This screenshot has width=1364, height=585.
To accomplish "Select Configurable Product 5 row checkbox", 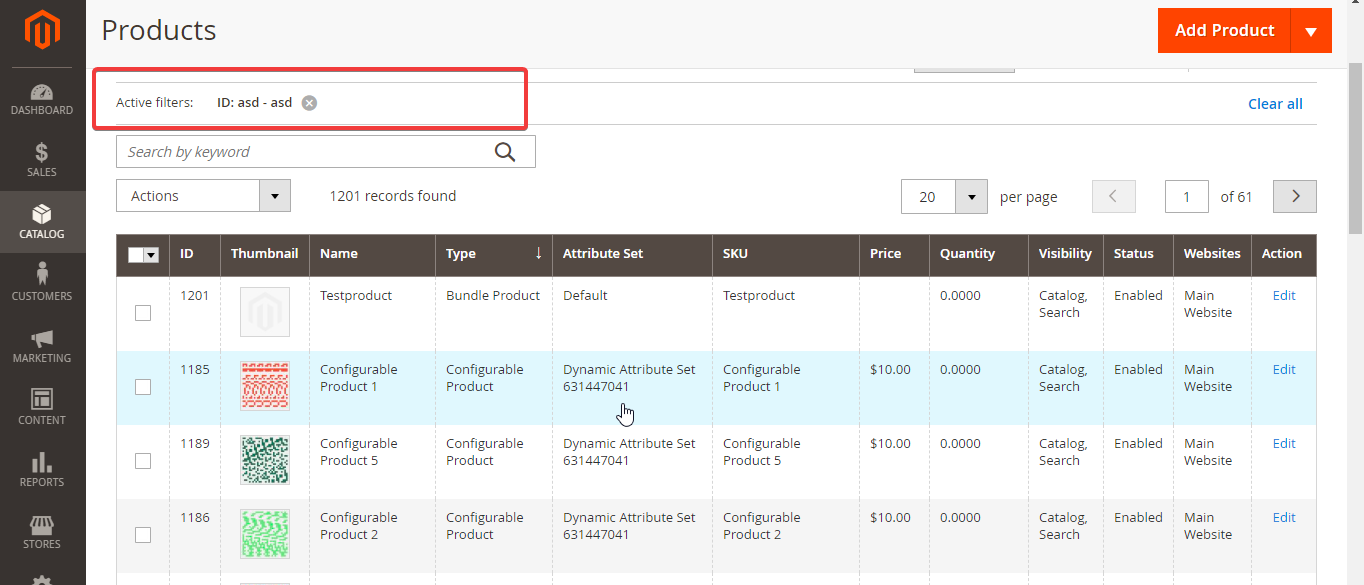I will [142, 461].
